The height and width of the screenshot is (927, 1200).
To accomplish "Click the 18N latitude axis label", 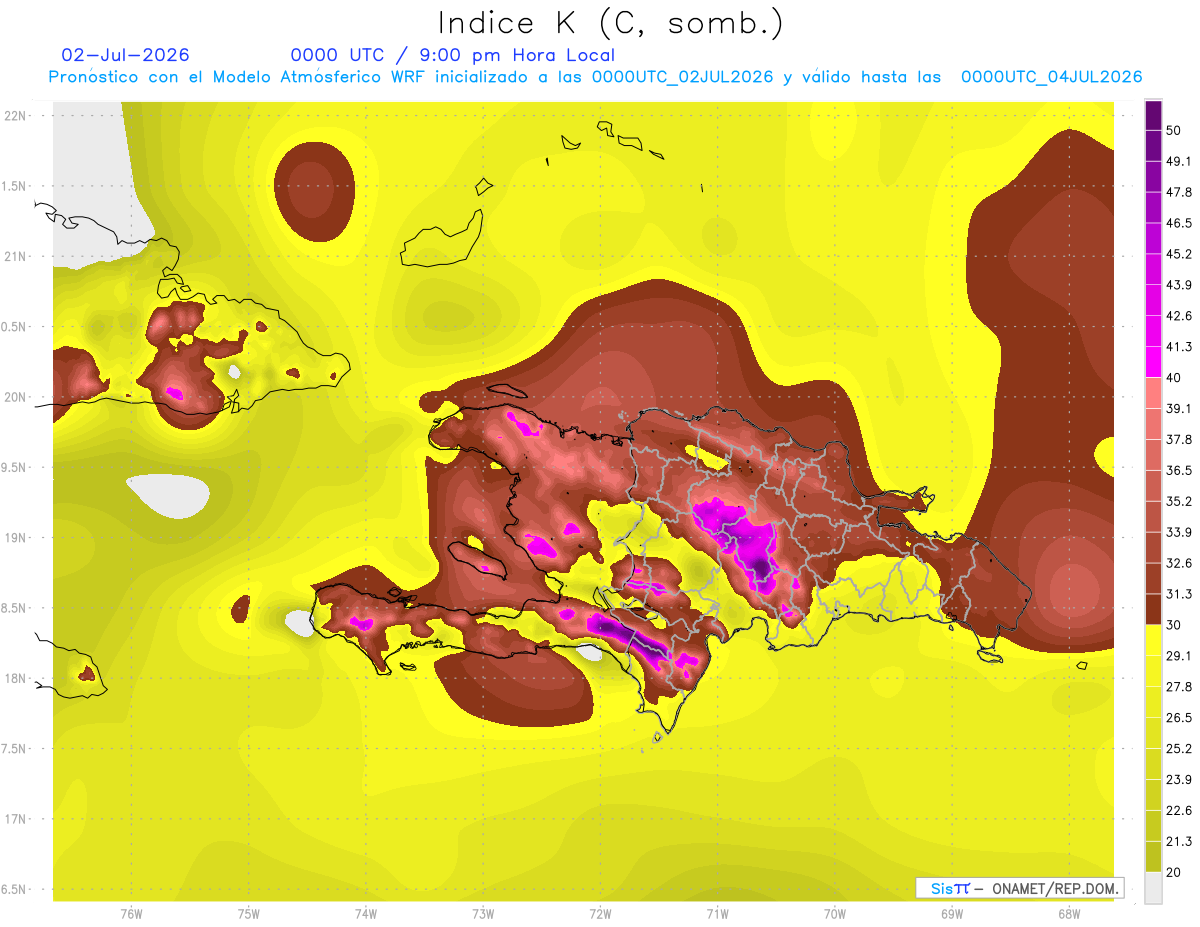I will 15,678.
